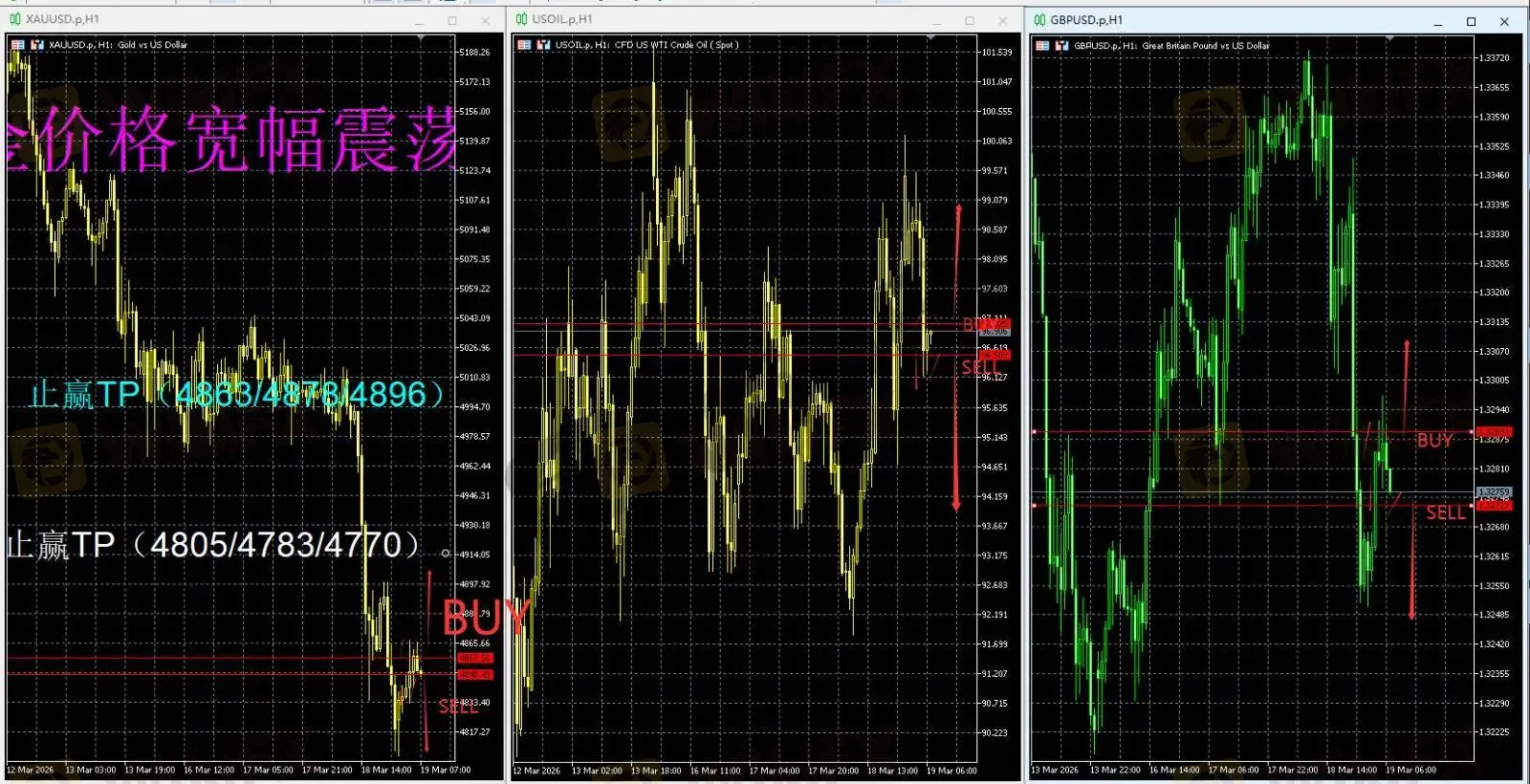Maximize the GBPUSD chart window
This screenshot has height=784, width=1530.
pos(1471,21)
